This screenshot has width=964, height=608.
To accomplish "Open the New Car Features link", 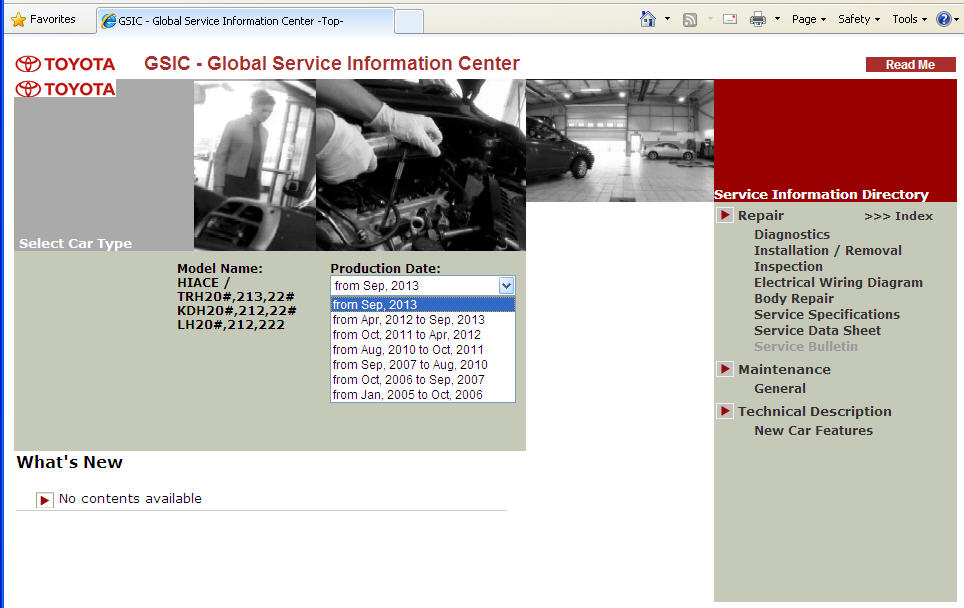I will (x=813, y=430).
